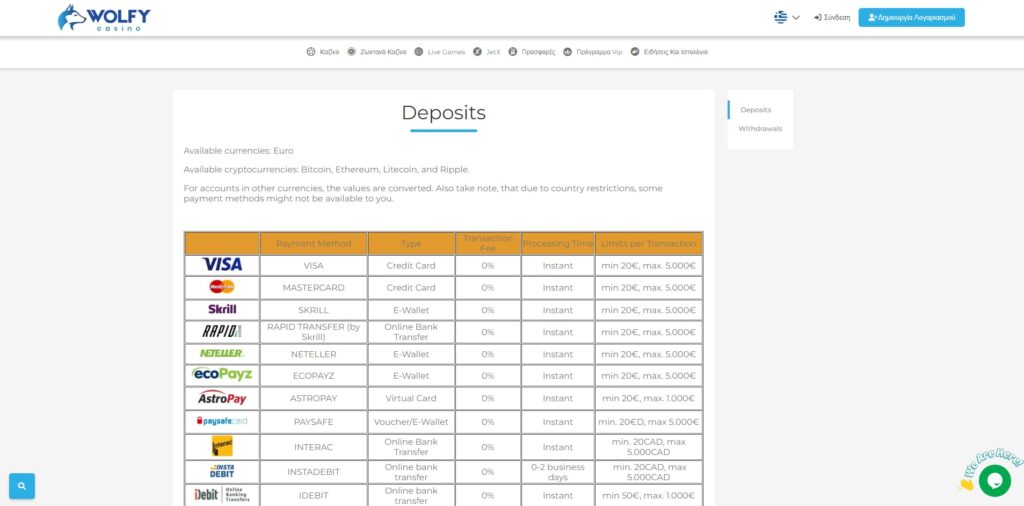Click the Interac logo
This screenshot has height=506, width=1024.
click(222, 446)
